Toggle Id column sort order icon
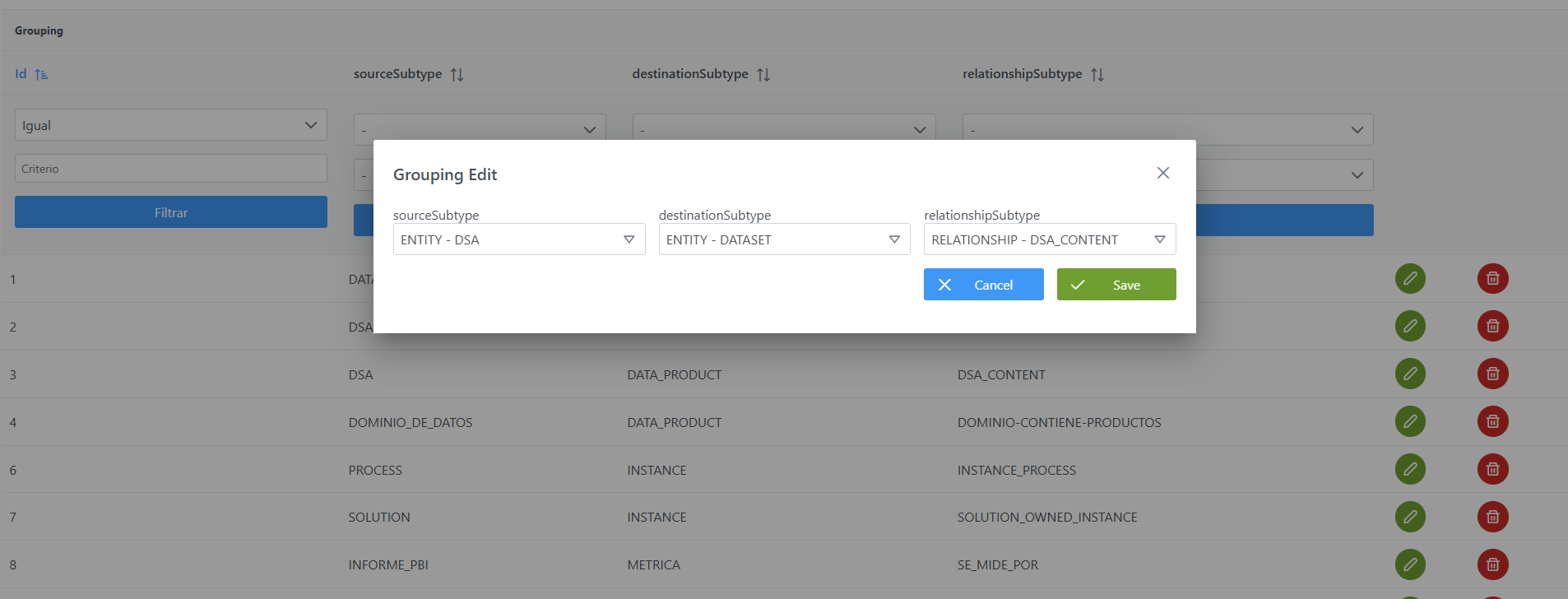Viewport: 1568px width, 599px height. click(42, 75)
